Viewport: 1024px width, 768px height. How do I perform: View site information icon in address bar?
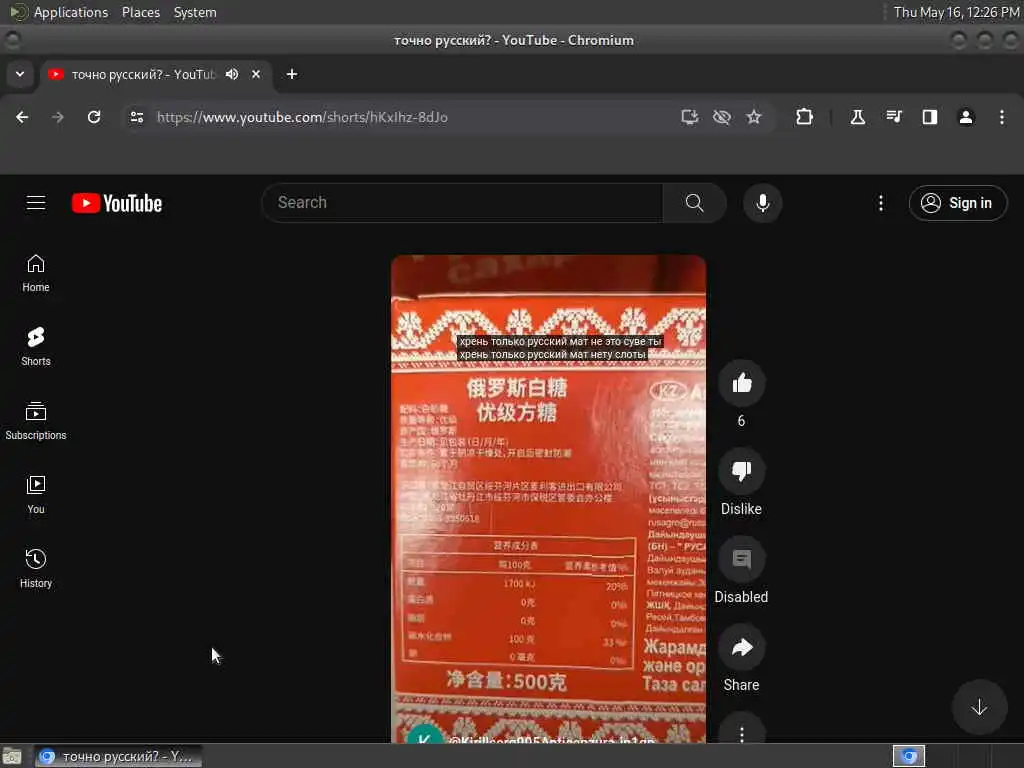click(x=136, y=117)
